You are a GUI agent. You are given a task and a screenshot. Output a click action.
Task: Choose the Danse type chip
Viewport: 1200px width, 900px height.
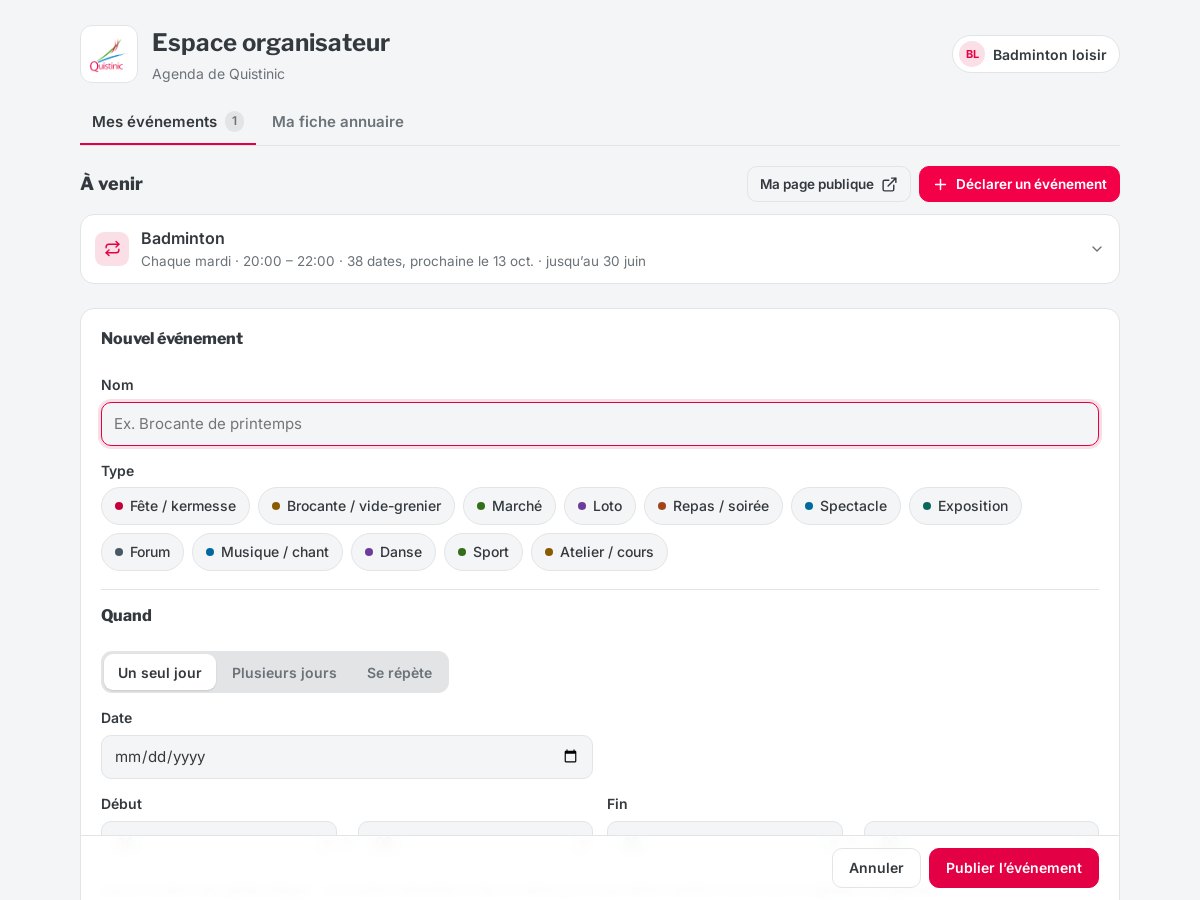393,552
